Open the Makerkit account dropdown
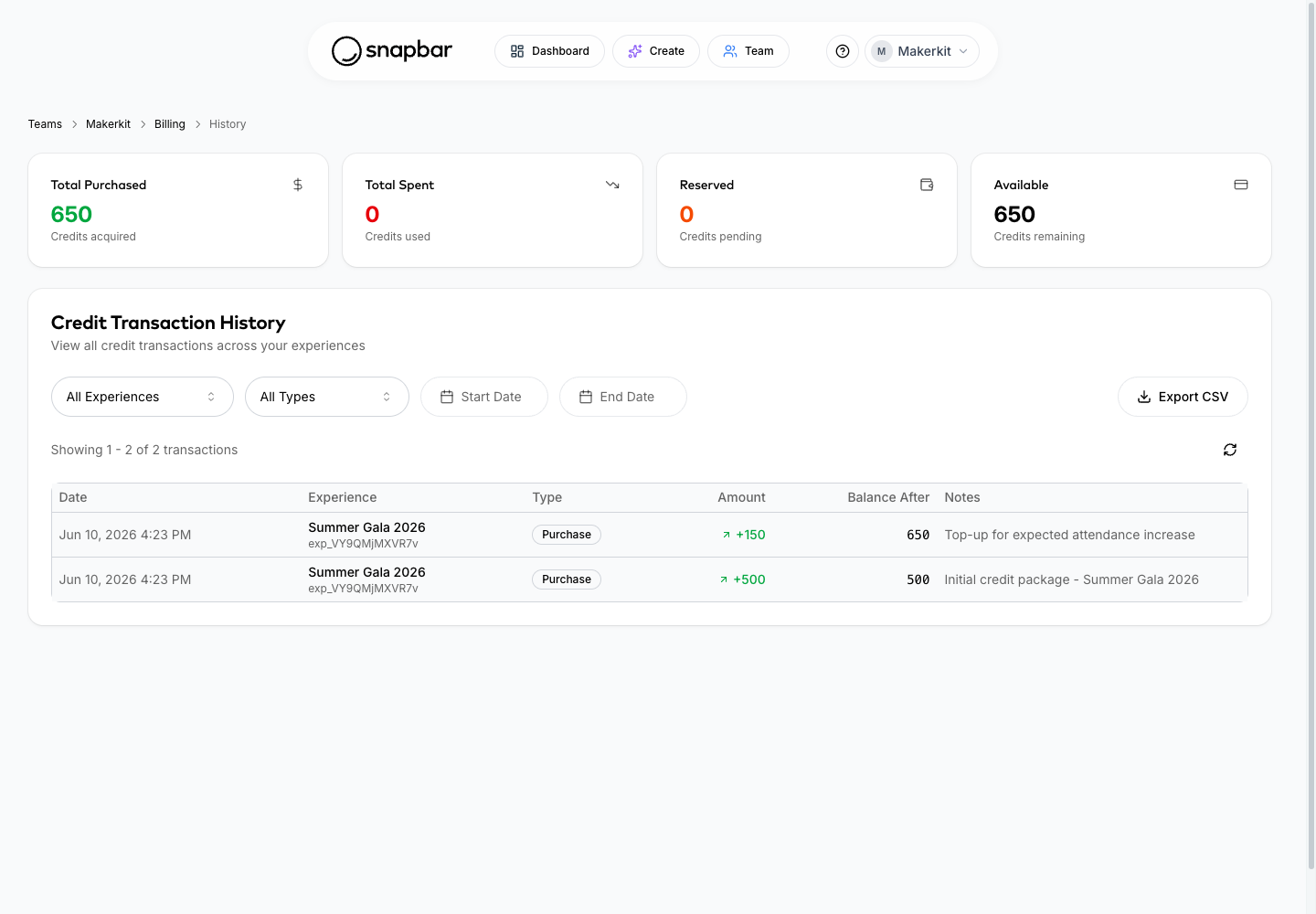The image size is (1316, 914). point(922,51)
